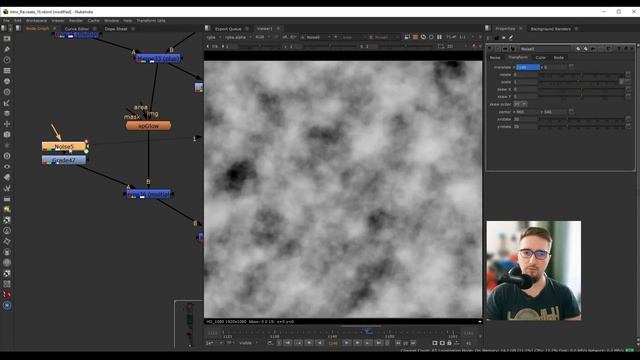Adjust the xrotate slider
The height and width of the screenshot is (360, 640).
tap(582, 119)
